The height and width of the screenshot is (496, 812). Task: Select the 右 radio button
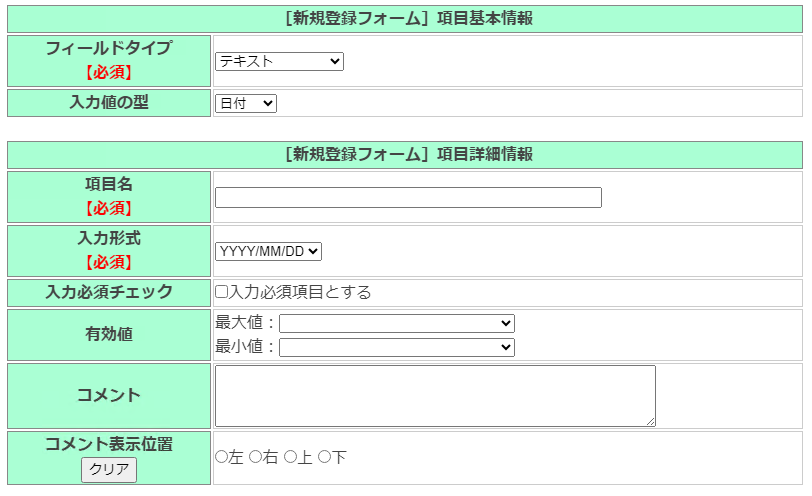coord(256,457)
